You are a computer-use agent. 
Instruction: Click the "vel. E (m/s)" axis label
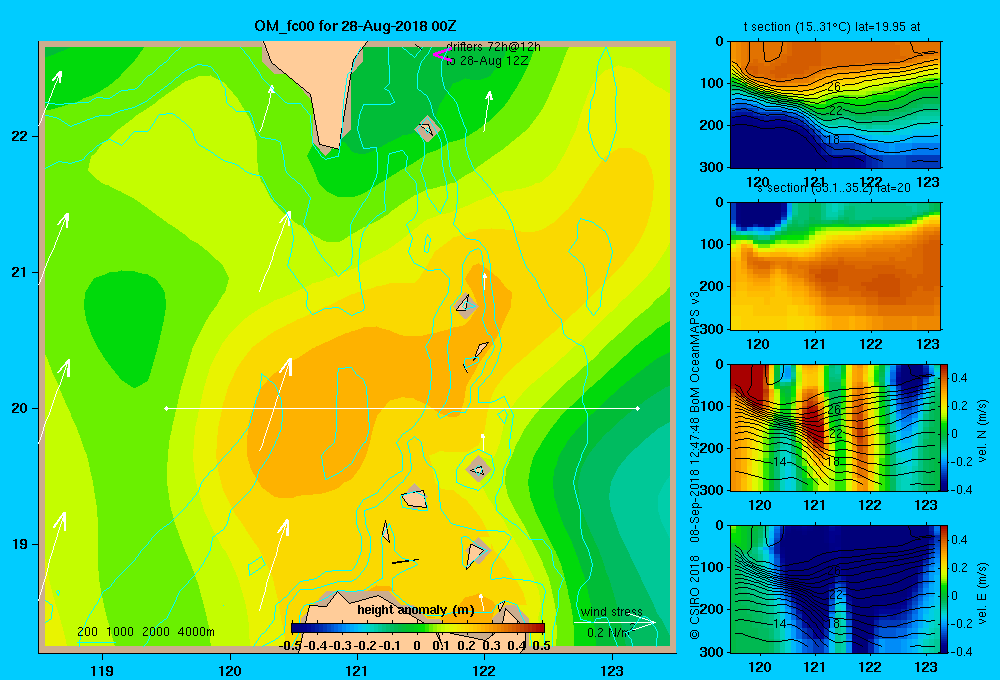click(x=982, y=593)
